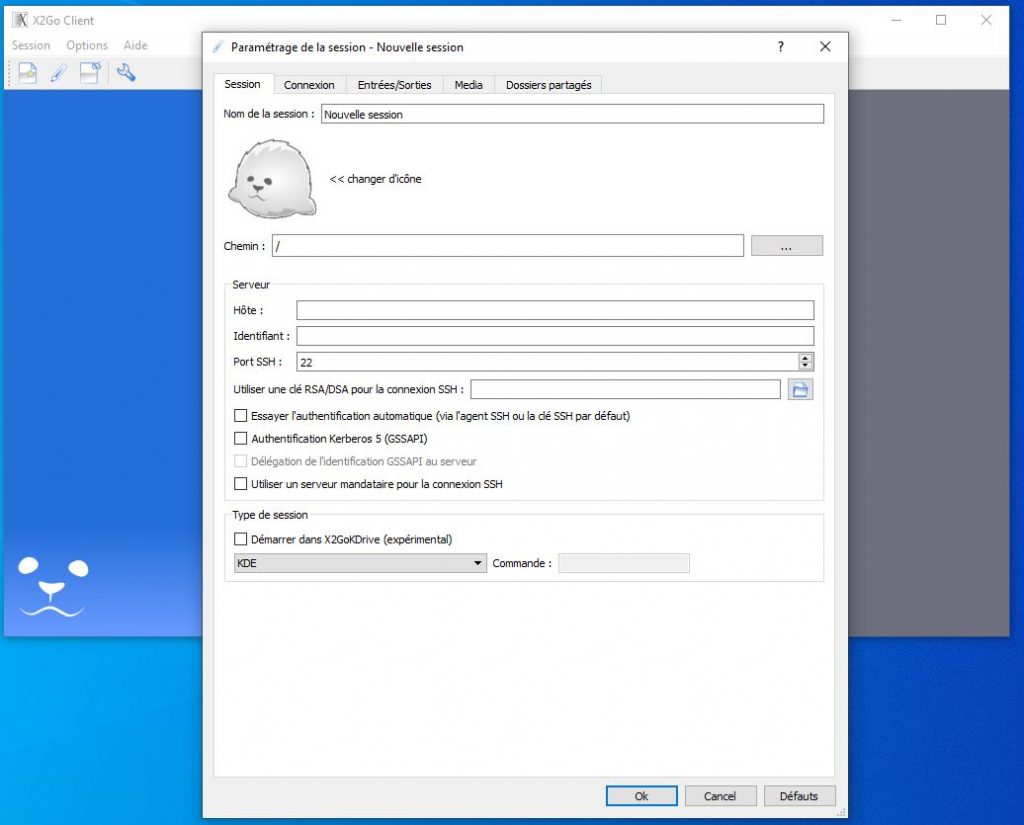Toggle Démarrer dans X2GoKDrive checkbox

pyautogui.click(x=240, y=539)
